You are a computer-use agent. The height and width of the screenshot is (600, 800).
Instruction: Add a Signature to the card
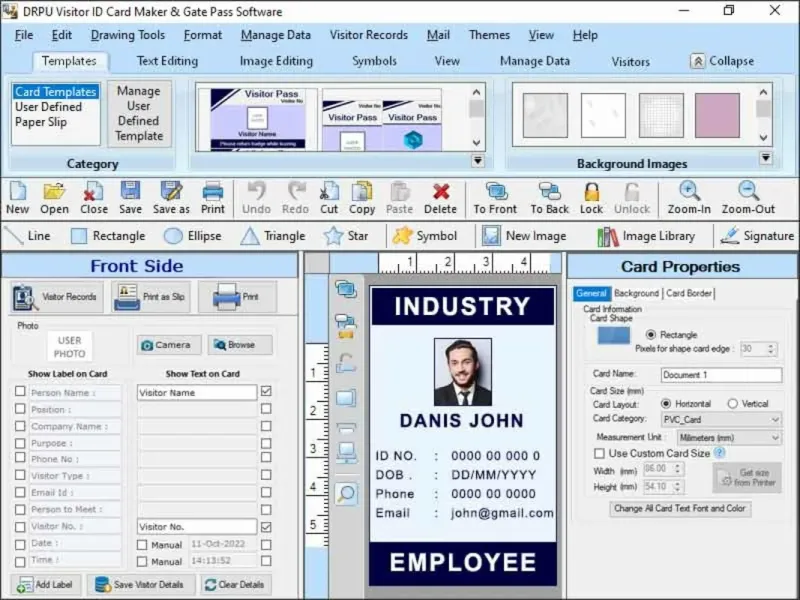tap(757, 236)
